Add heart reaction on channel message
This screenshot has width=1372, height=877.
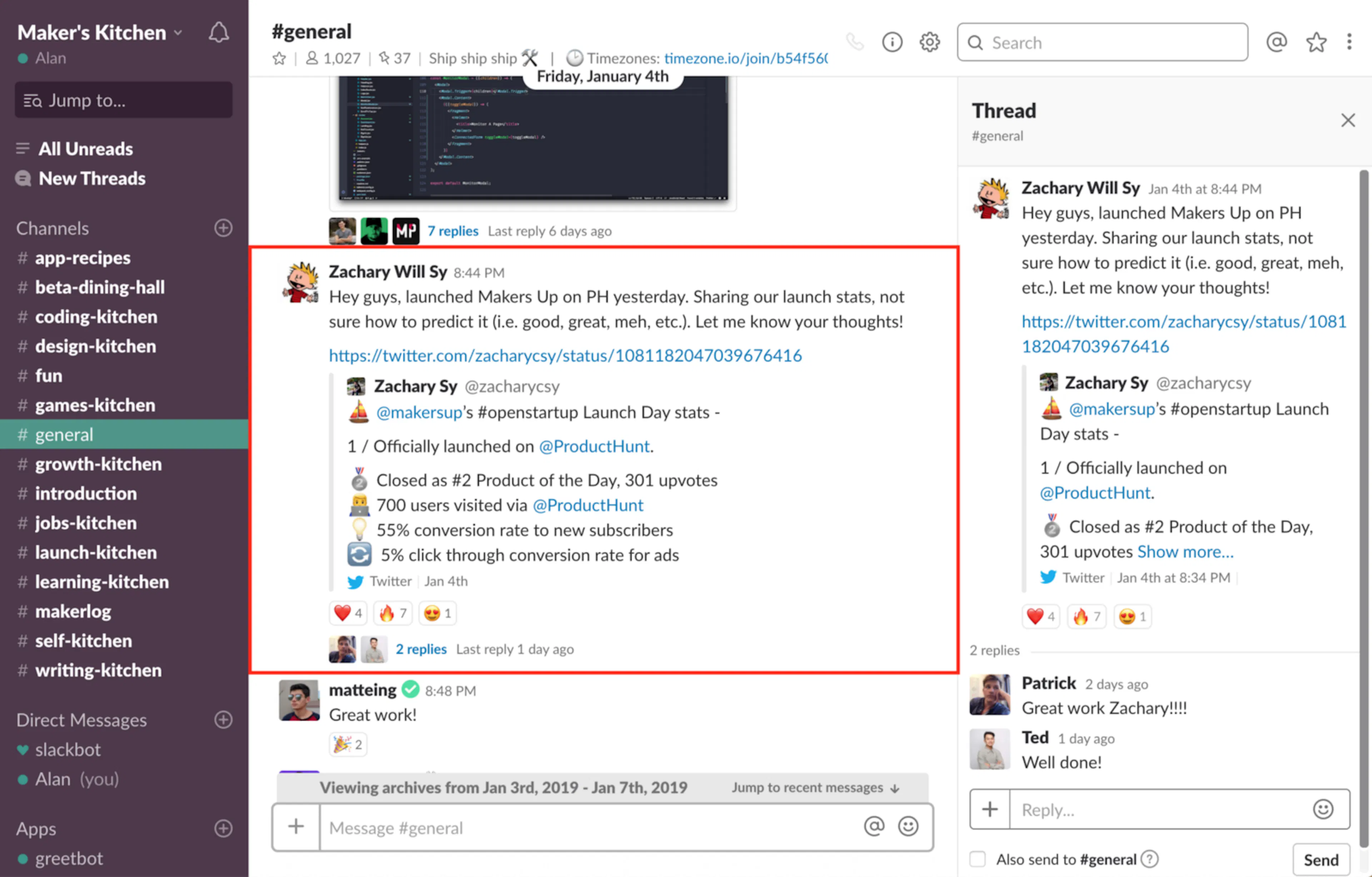348,613
